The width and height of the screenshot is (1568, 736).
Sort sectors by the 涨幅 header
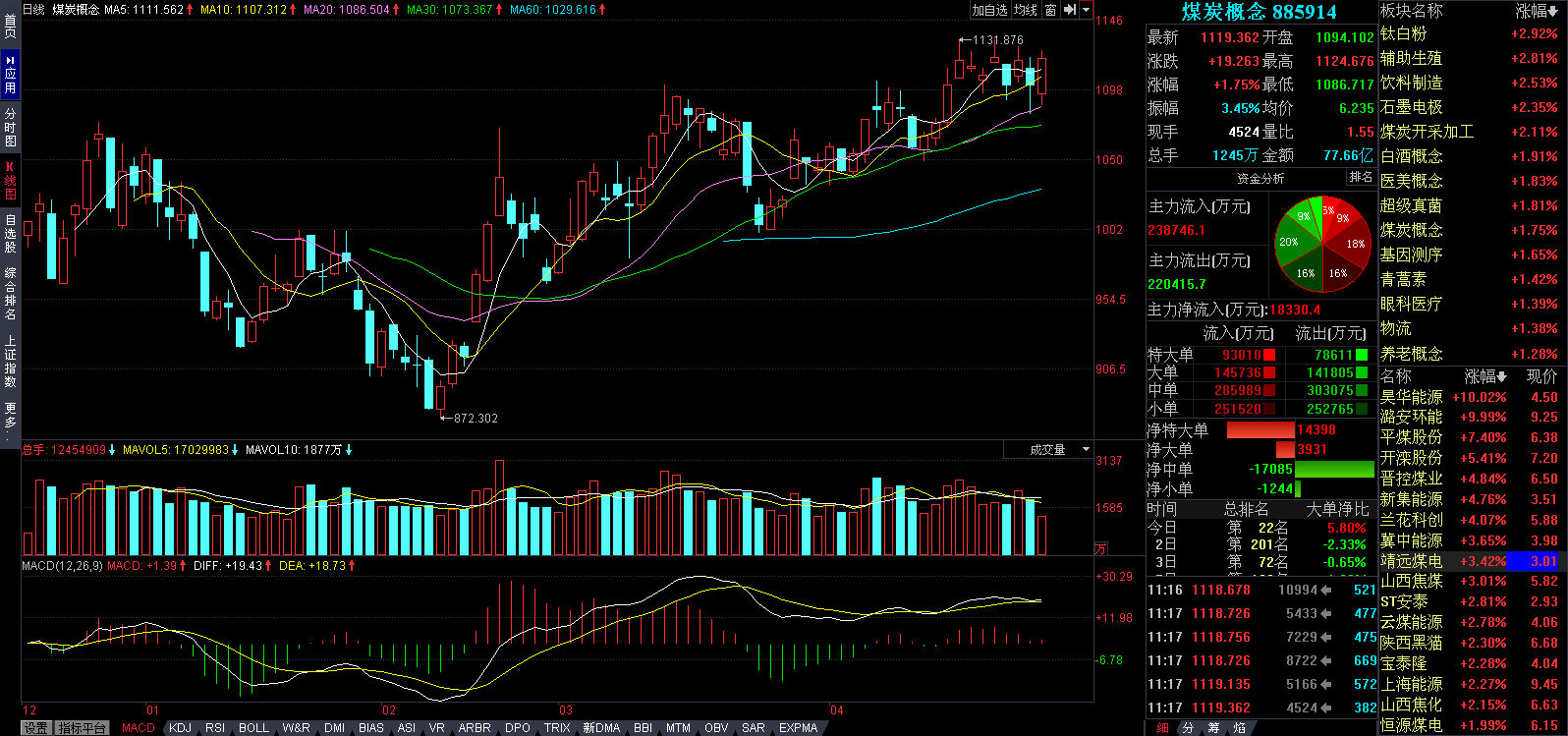pyautogui.click(x=1537, y=11)
